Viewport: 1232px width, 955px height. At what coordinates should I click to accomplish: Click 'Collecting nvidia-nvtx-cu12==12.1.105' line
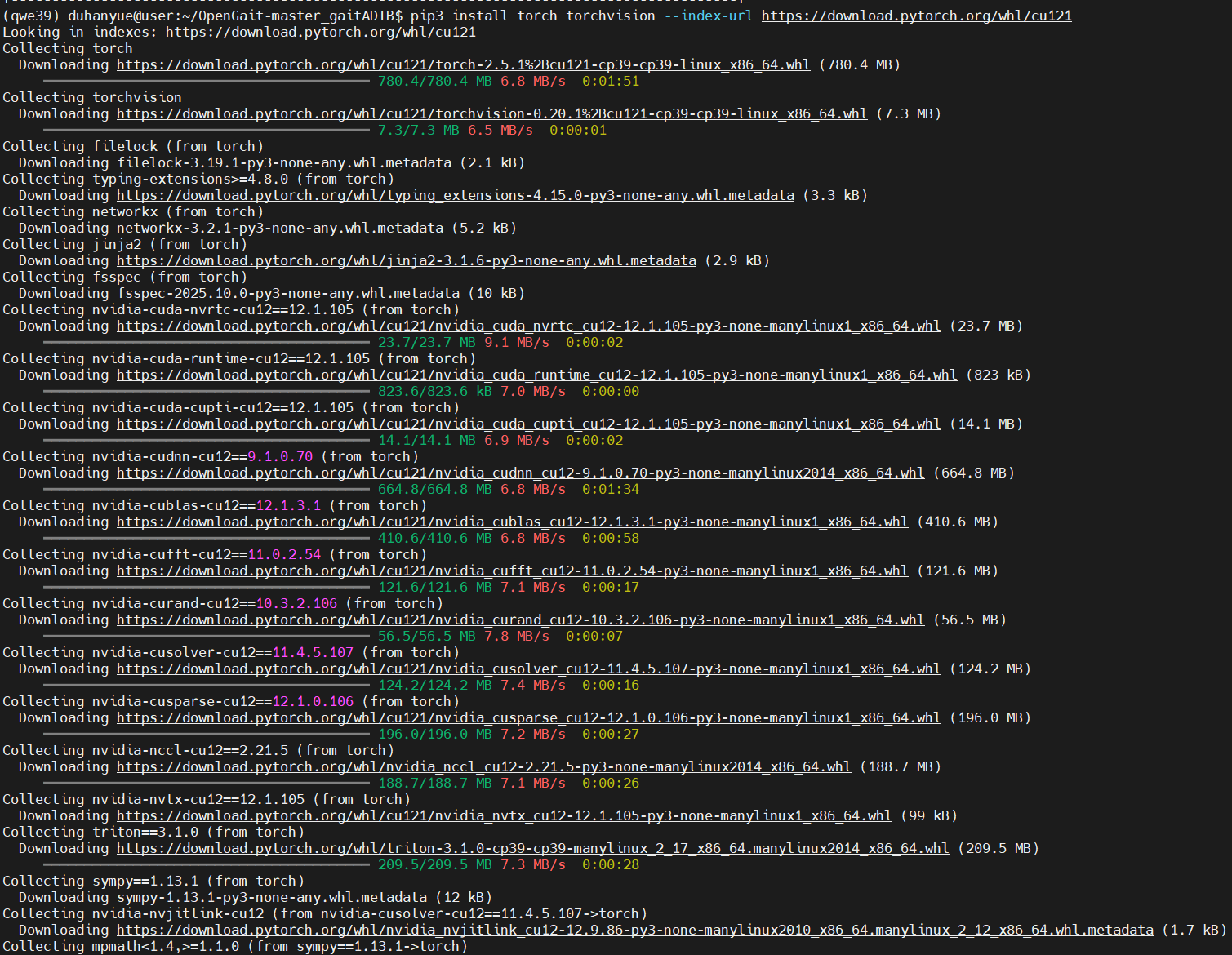point(206,799)
